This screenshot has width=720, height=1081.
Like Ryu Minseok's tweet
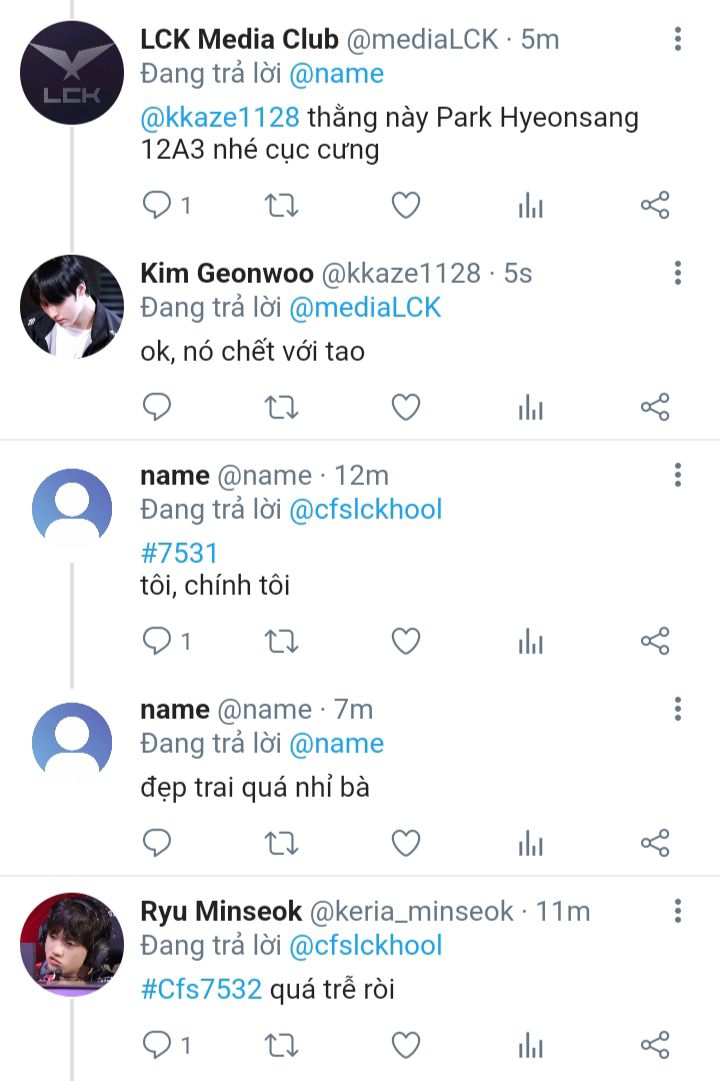[x=405, y=1045]
